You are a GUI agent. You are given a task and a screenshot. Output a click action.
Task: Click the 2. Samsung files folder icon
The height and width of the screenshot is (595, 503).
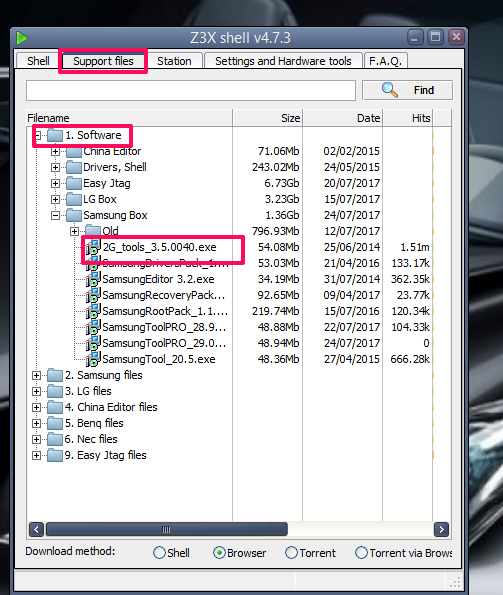(55, 375)
